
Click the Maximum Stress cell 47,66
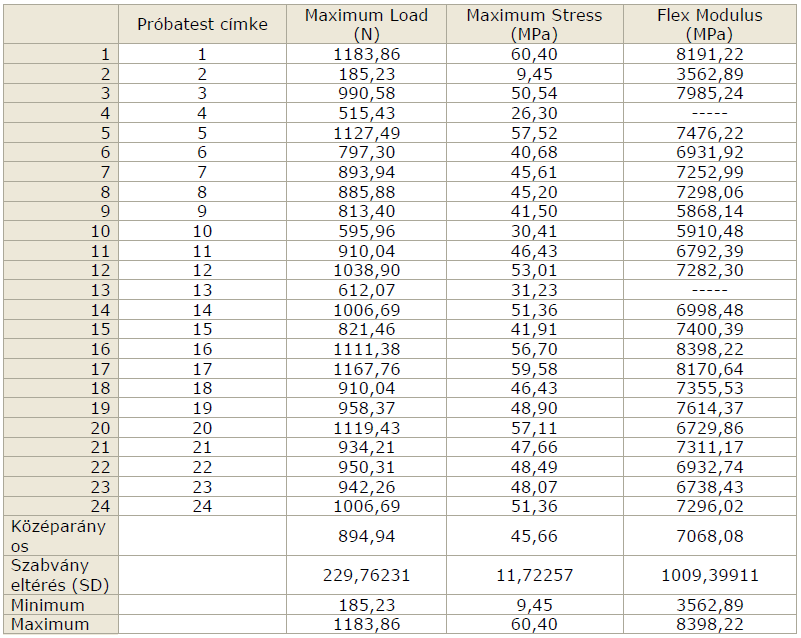coord(534,447)
